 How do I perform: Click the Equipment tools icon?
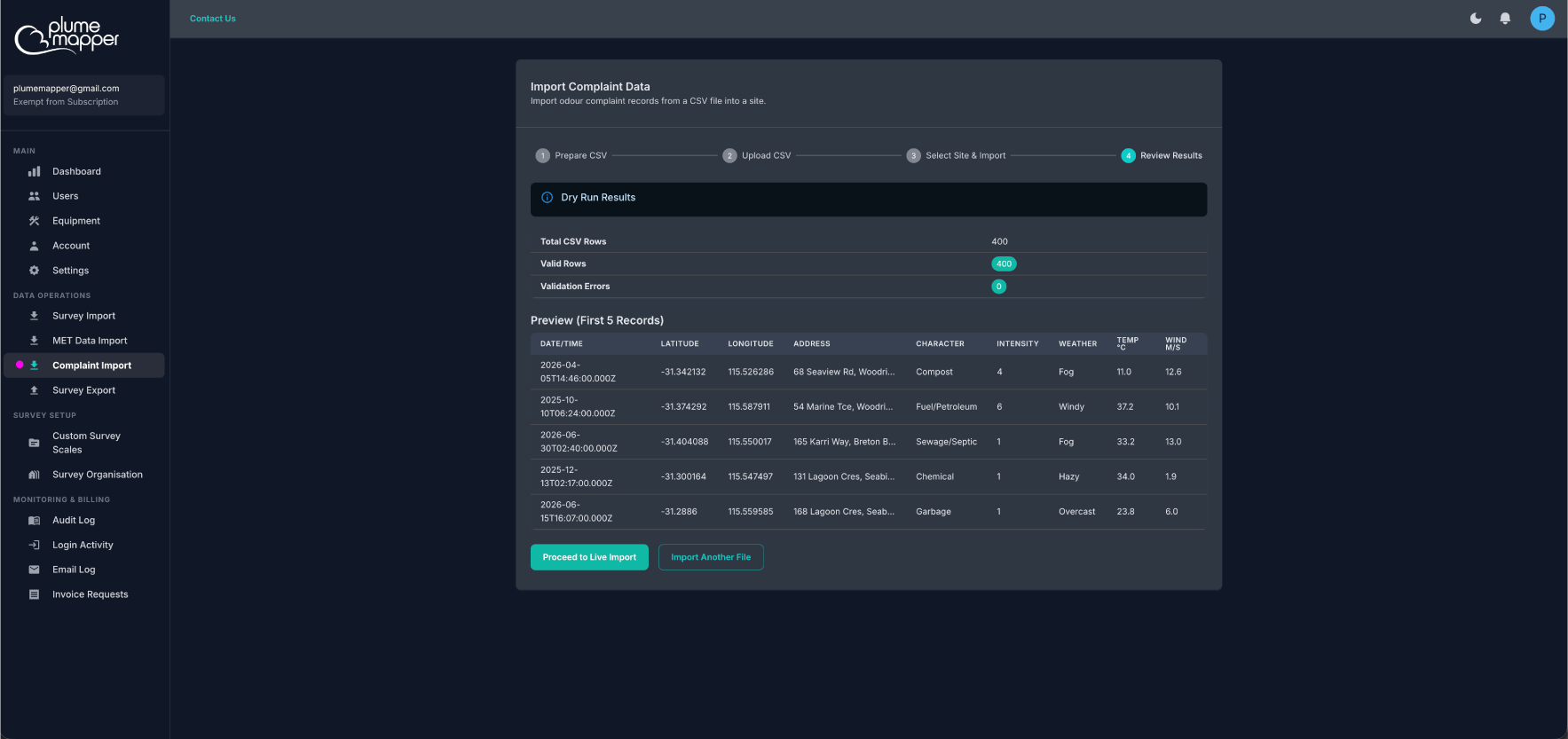35,221
